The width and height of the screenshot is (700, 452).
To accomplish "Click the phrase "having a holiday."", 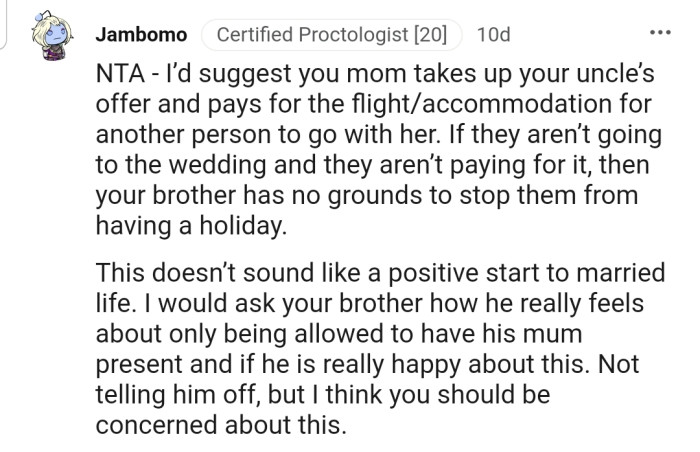I will click(x=191, y=227).
